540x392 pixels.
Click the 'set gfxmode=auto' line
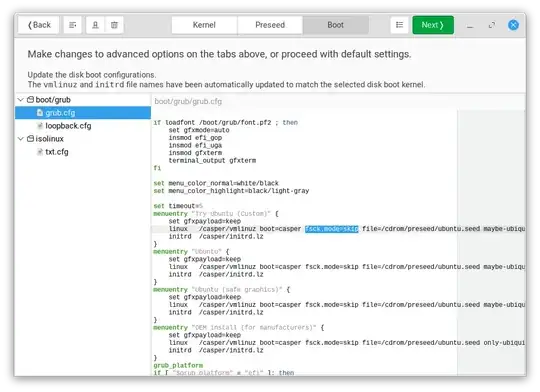coord(199,130)
